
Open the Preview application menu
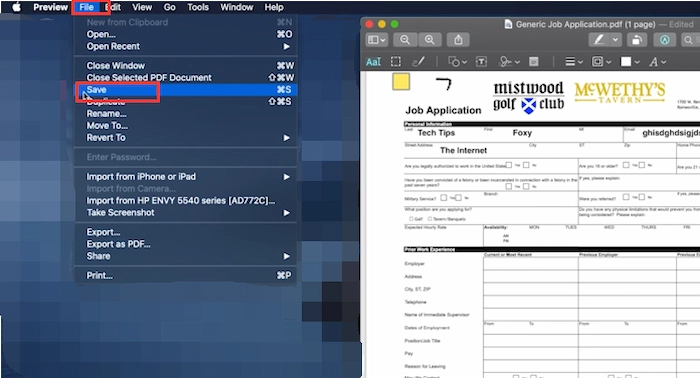pos(50,7)
